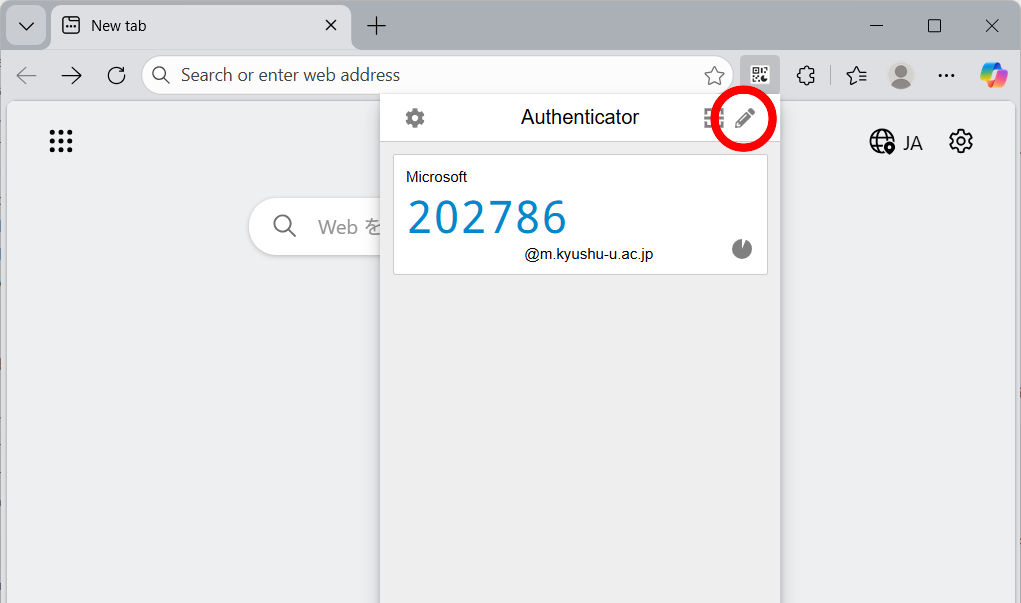Open new tab page settings gear
The width and height of the screenshot is (1021, 603).
[x=960, y=141]
